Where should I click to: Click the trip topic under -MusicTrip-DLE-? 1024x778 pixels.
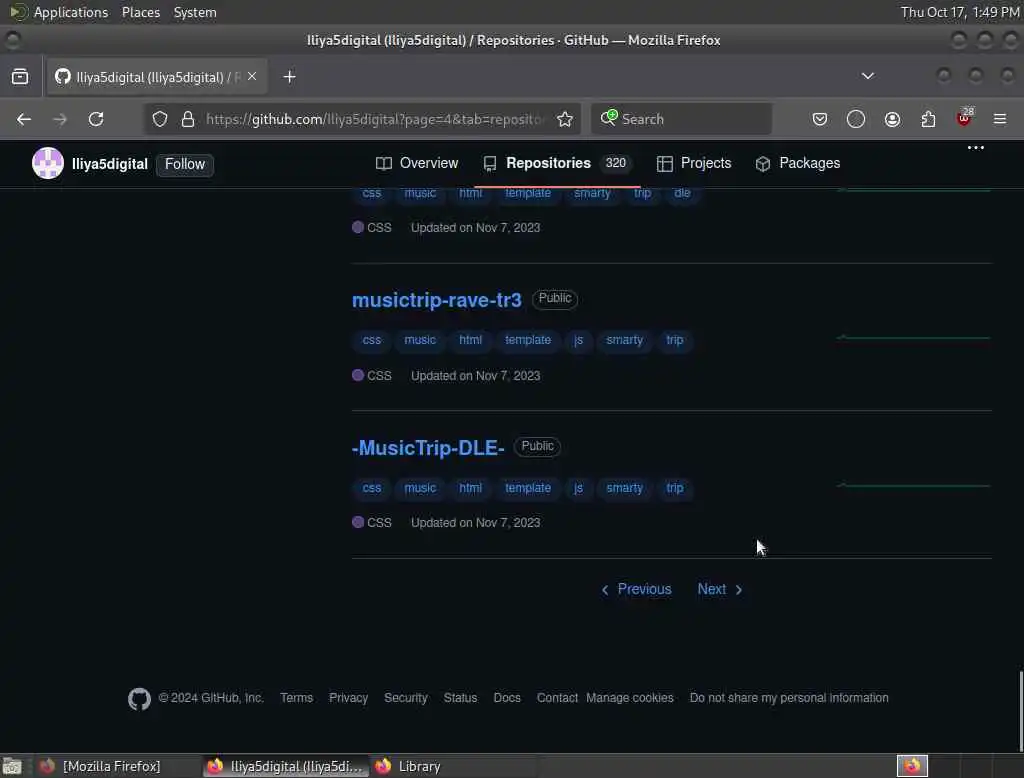point(675,488)
